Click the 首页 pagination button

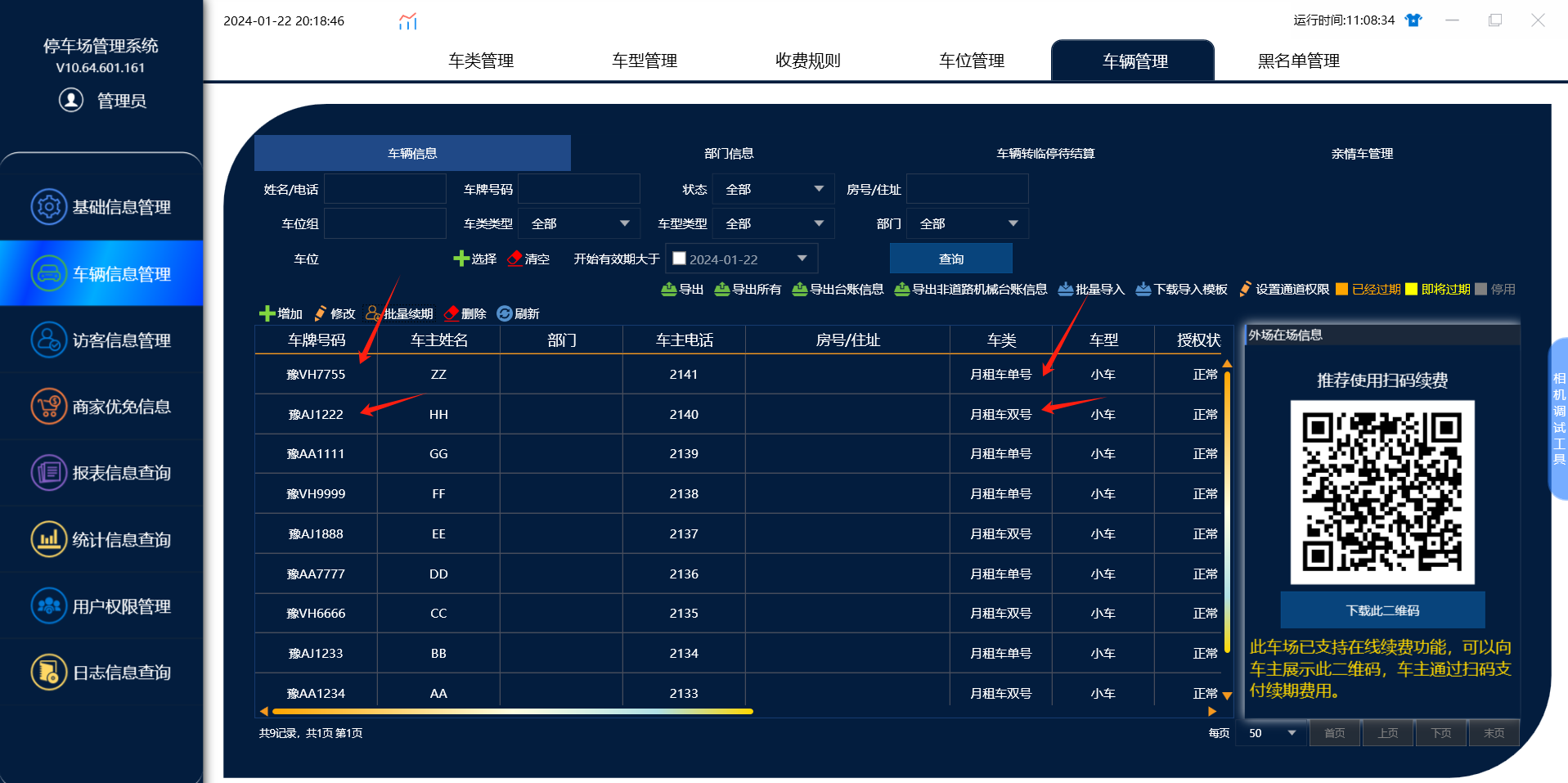point(1335,733)
